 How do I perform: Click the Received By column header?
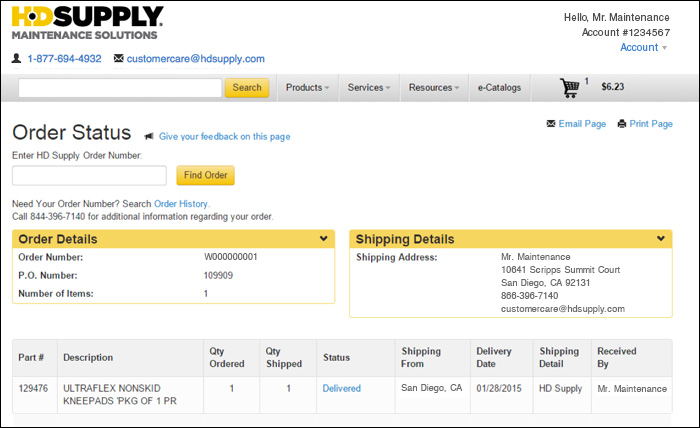[x=617, y=357]
